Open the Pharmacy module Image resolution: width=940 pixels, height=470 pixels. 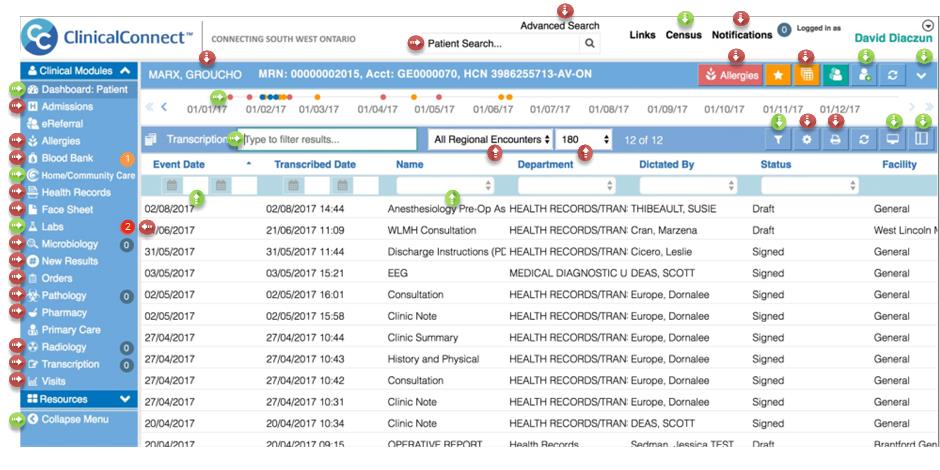point(64,312)
